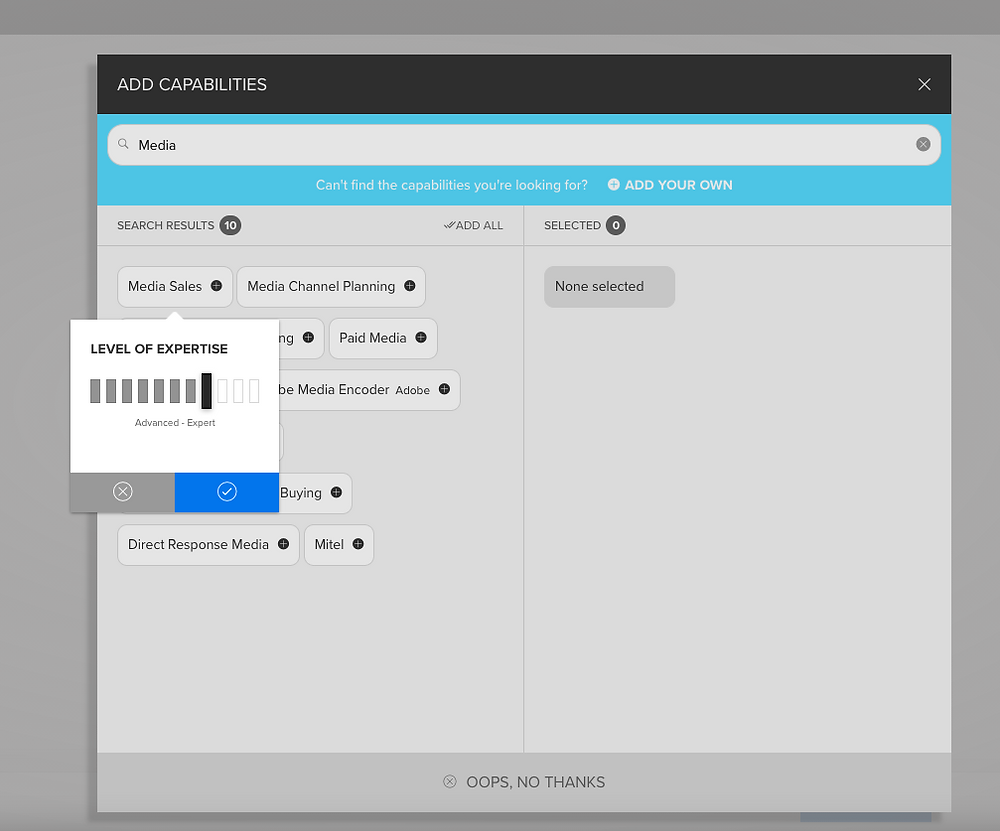Confirm expertise level with blue checkmark

click(x=226, y=492)
